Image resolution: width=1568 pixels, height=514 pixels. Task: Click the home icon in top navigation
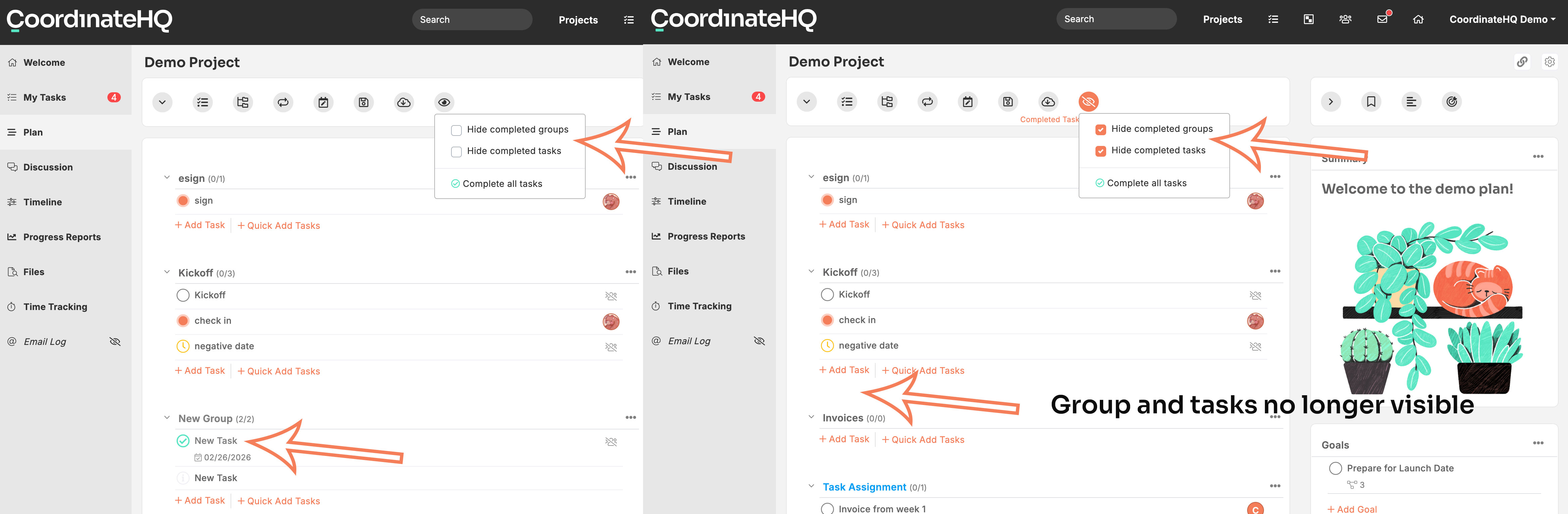(x=1418, y=19)
